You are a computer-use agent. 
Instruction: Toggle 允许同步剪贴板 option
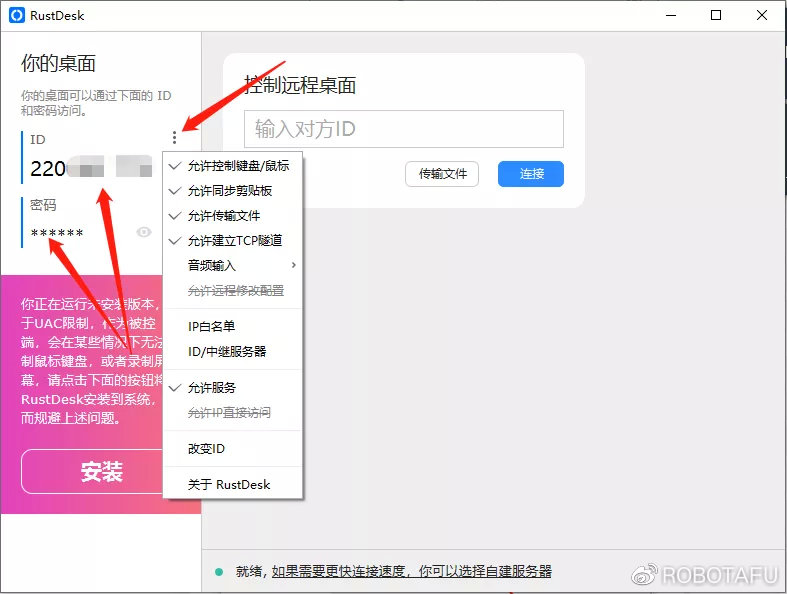coord(230,191)
